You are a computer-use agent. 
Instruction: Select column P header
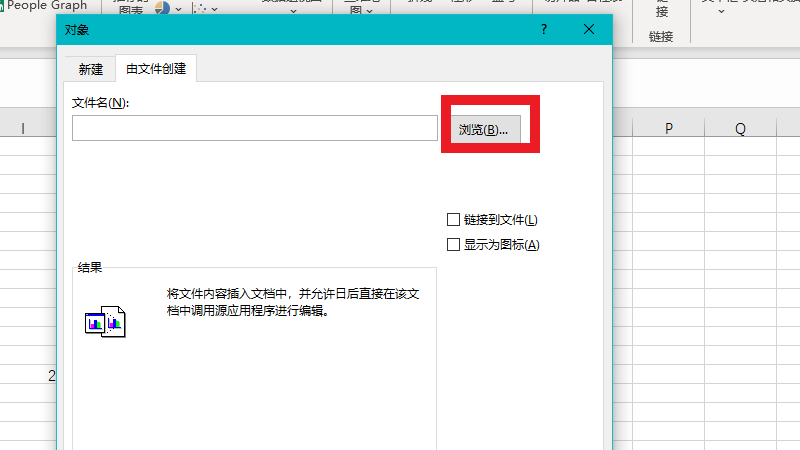(x=667, y=129)
